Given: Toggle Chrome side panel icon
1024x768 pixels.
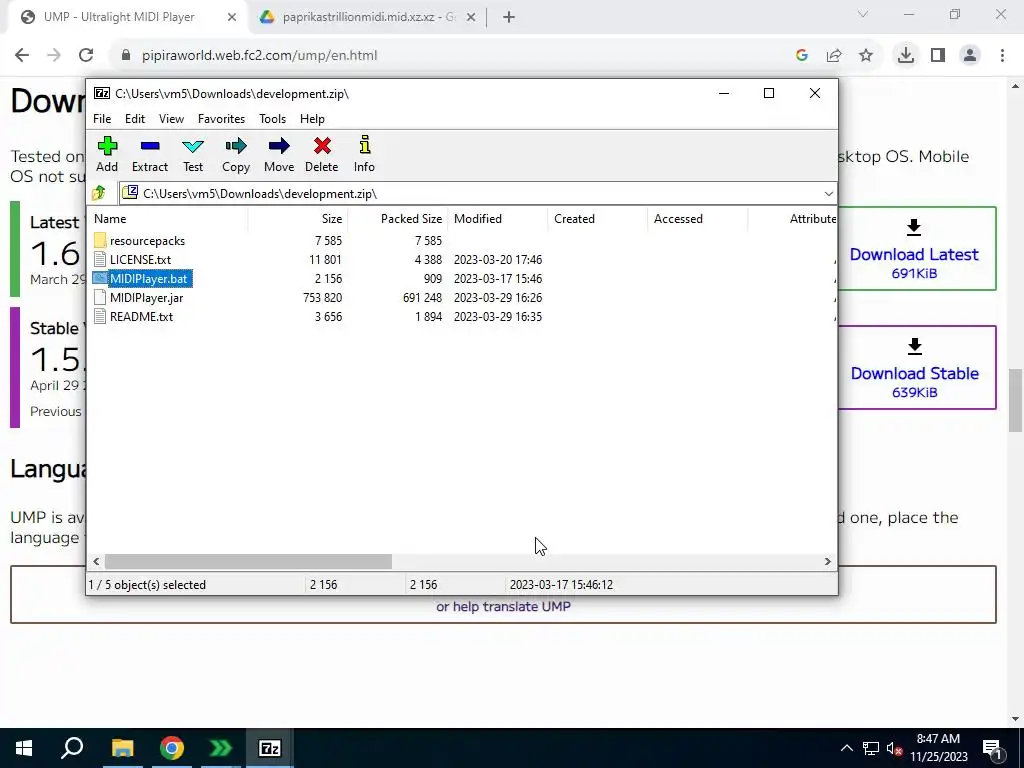Looking at the screenshot, I should pos(938,56).
